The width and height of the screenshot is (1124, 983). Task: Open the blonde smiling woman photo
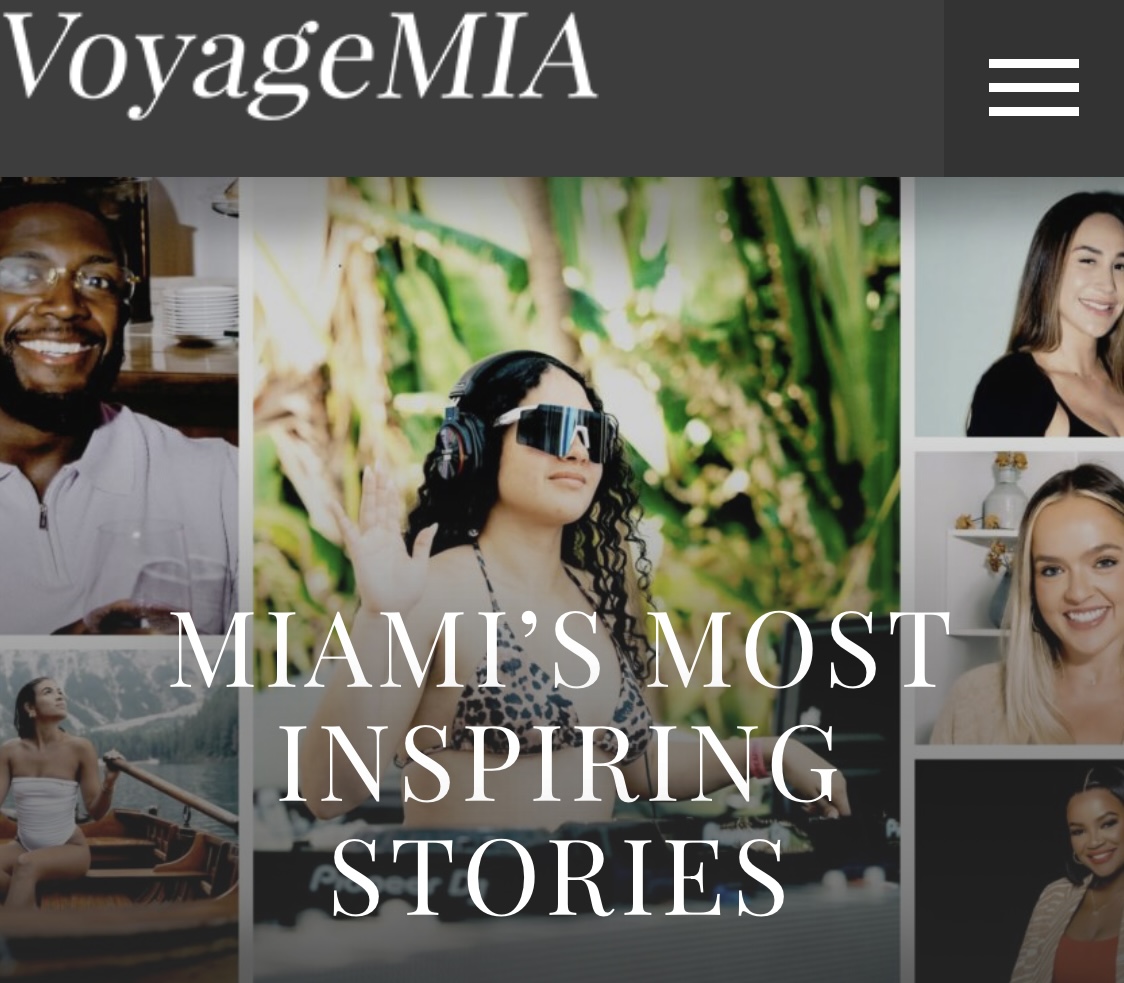coord(1019,597)
